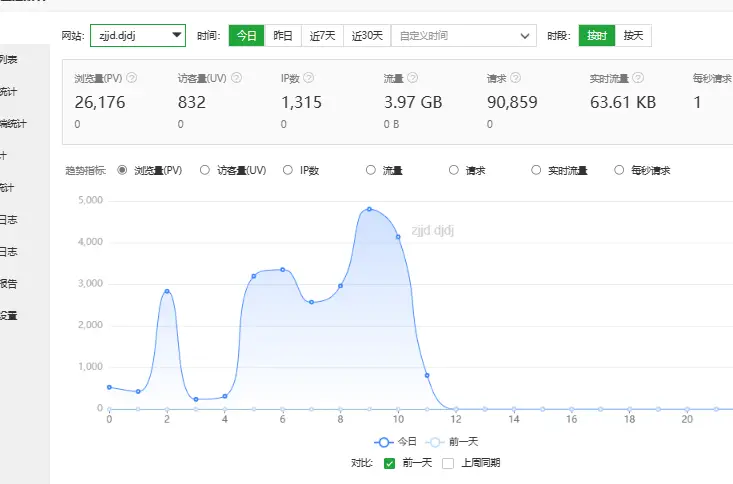
Task: Click the chart data point at hour 2
Action: coord(167,291)
